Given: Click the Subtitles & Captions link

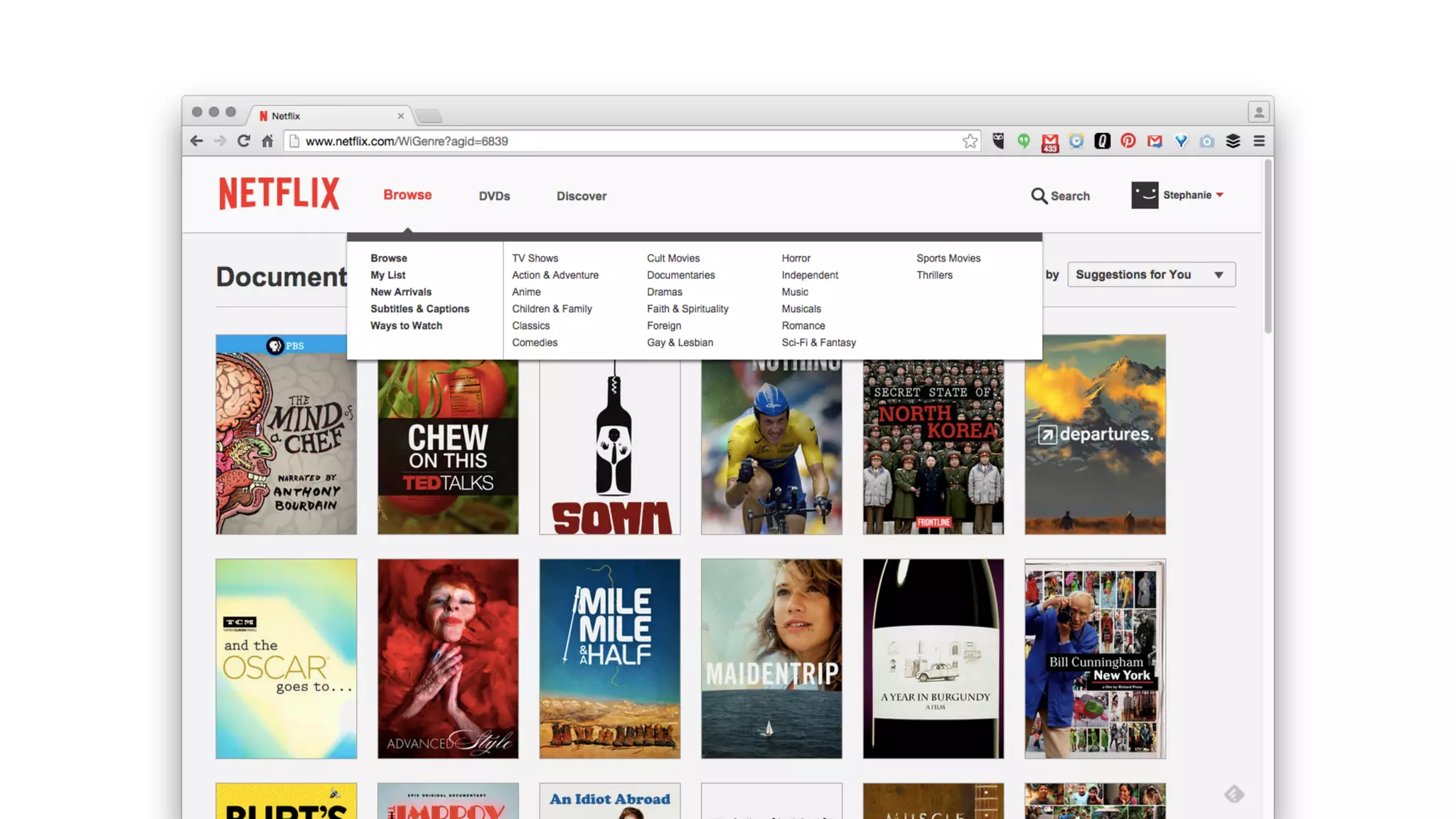Looking at the screenshot, I should [419, 309].
